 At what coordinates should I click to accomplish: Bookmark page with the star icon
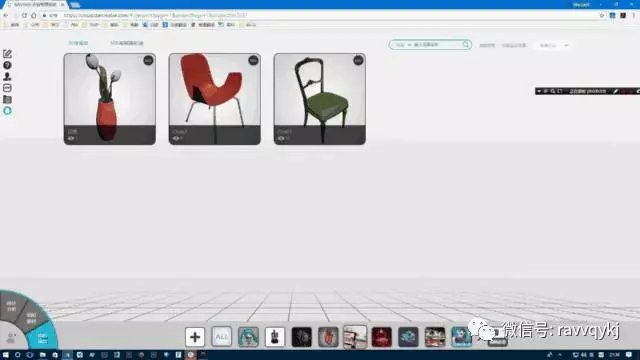tap(602, 16)
